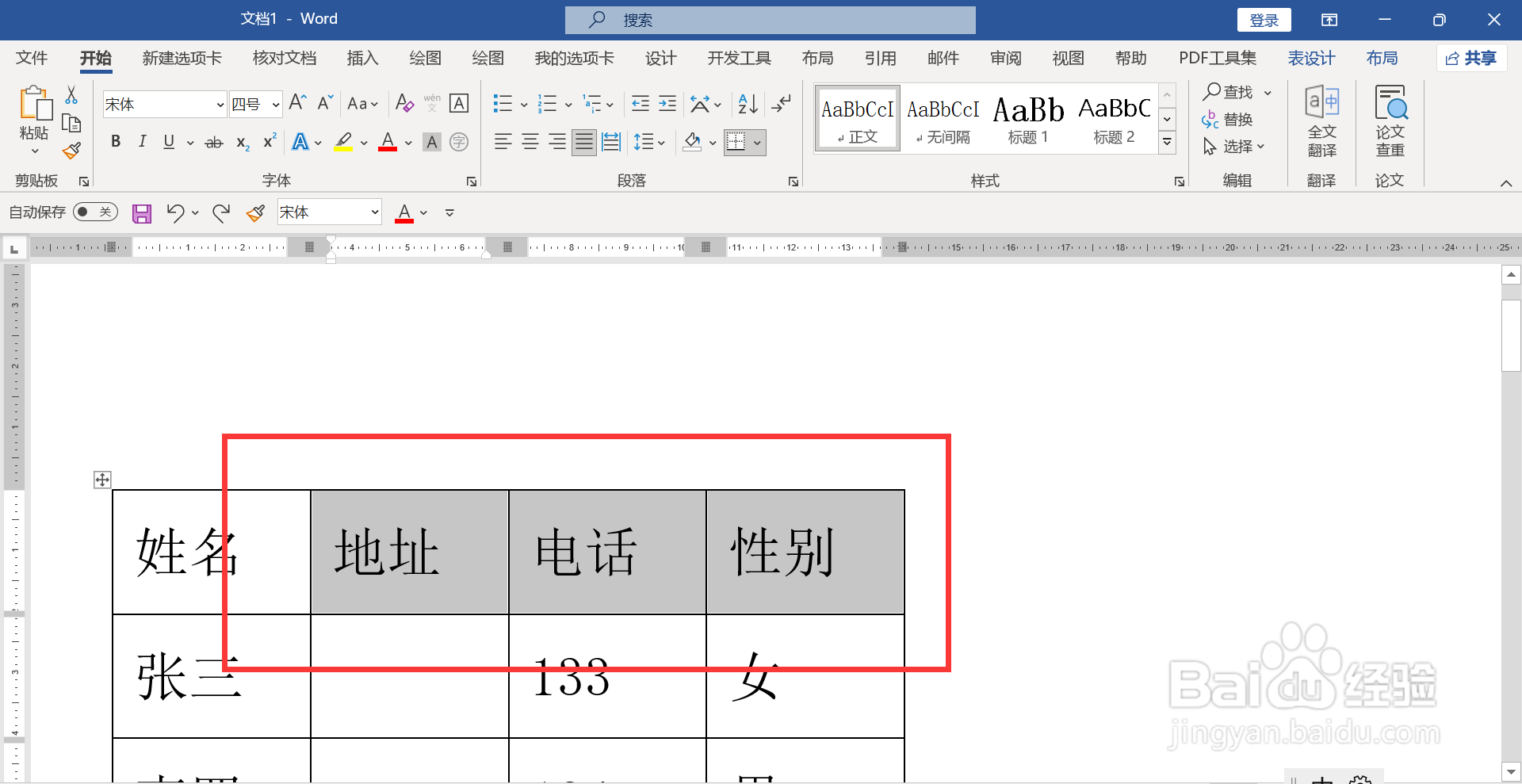This screenshot has width=1522, height=784.
Task: Switch to the 引用 tab
Action: (880, 58)
